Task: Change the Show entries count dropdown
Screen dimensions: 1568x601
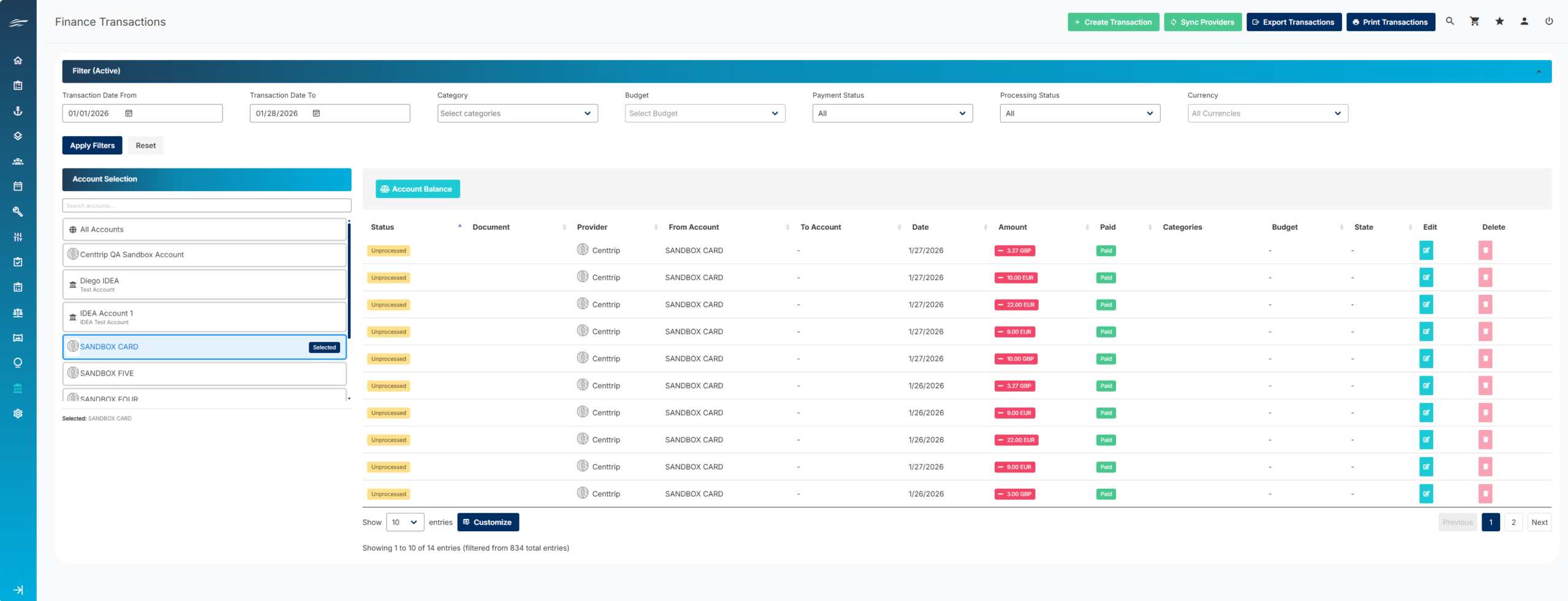Action: (x=405, y=522)
